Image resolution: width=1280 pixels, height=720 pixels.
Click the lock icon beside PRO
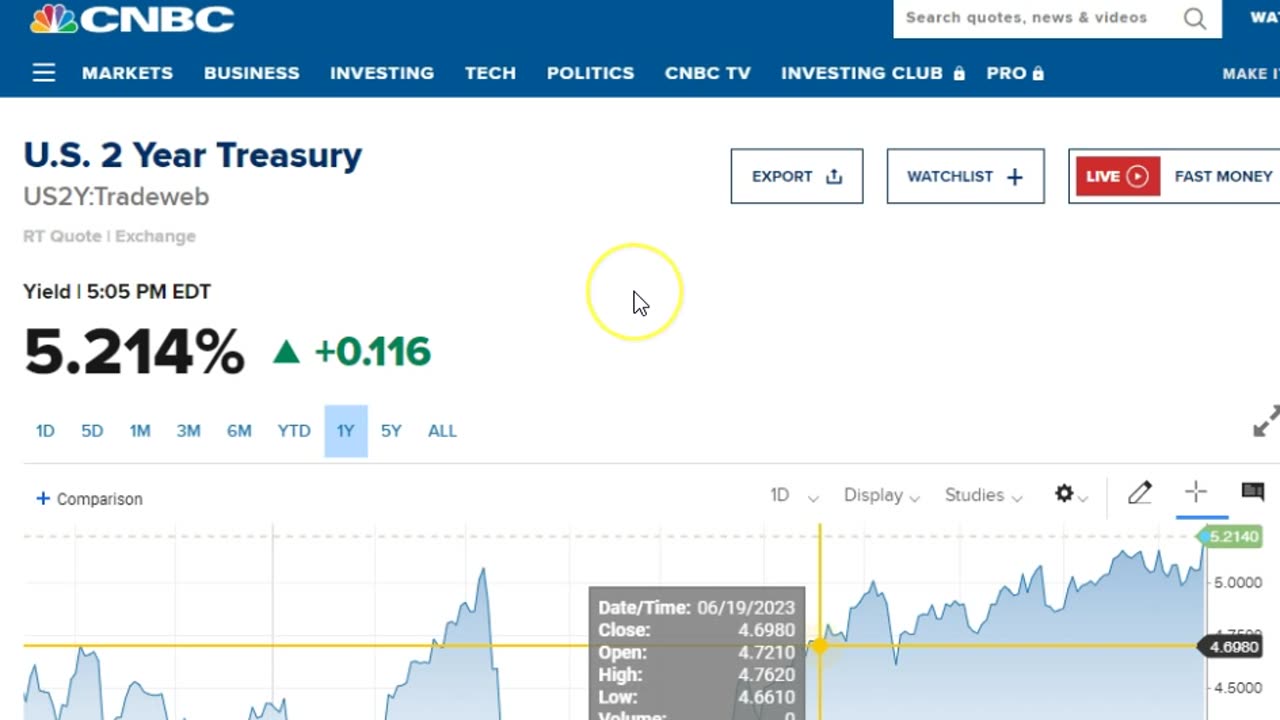(x=1038, y=73)
